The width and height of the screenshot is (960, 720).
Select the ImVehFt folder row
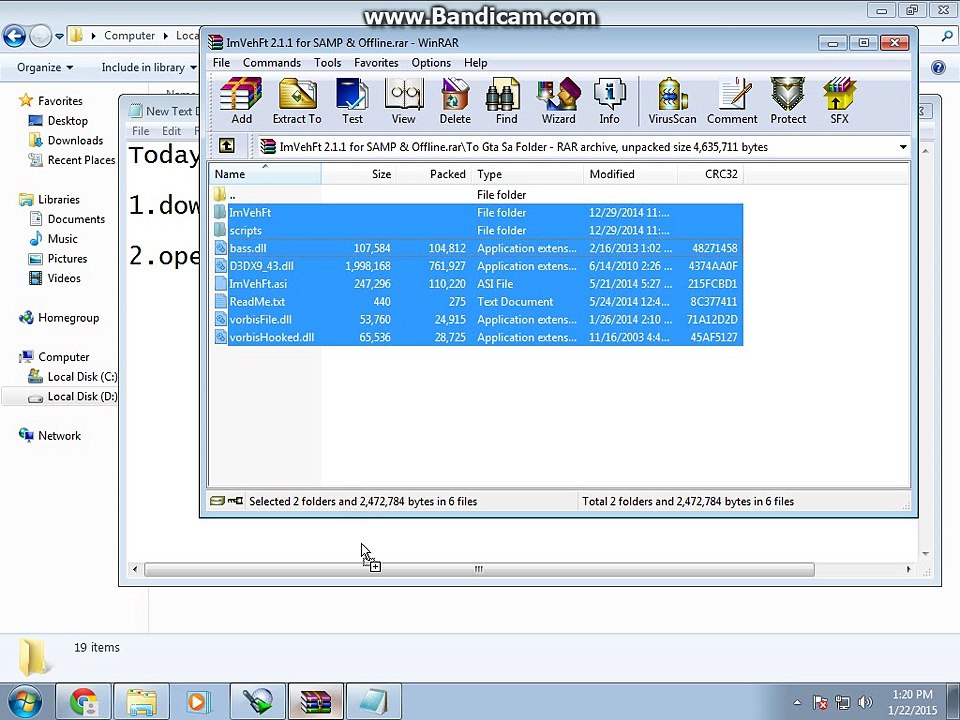coord(476,212)
